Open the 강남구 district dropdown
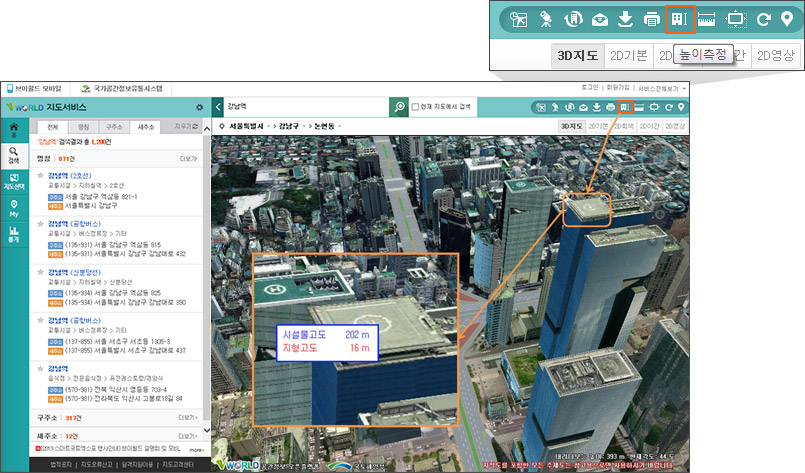This screenshot has height=473, width=805. [292, 126]
